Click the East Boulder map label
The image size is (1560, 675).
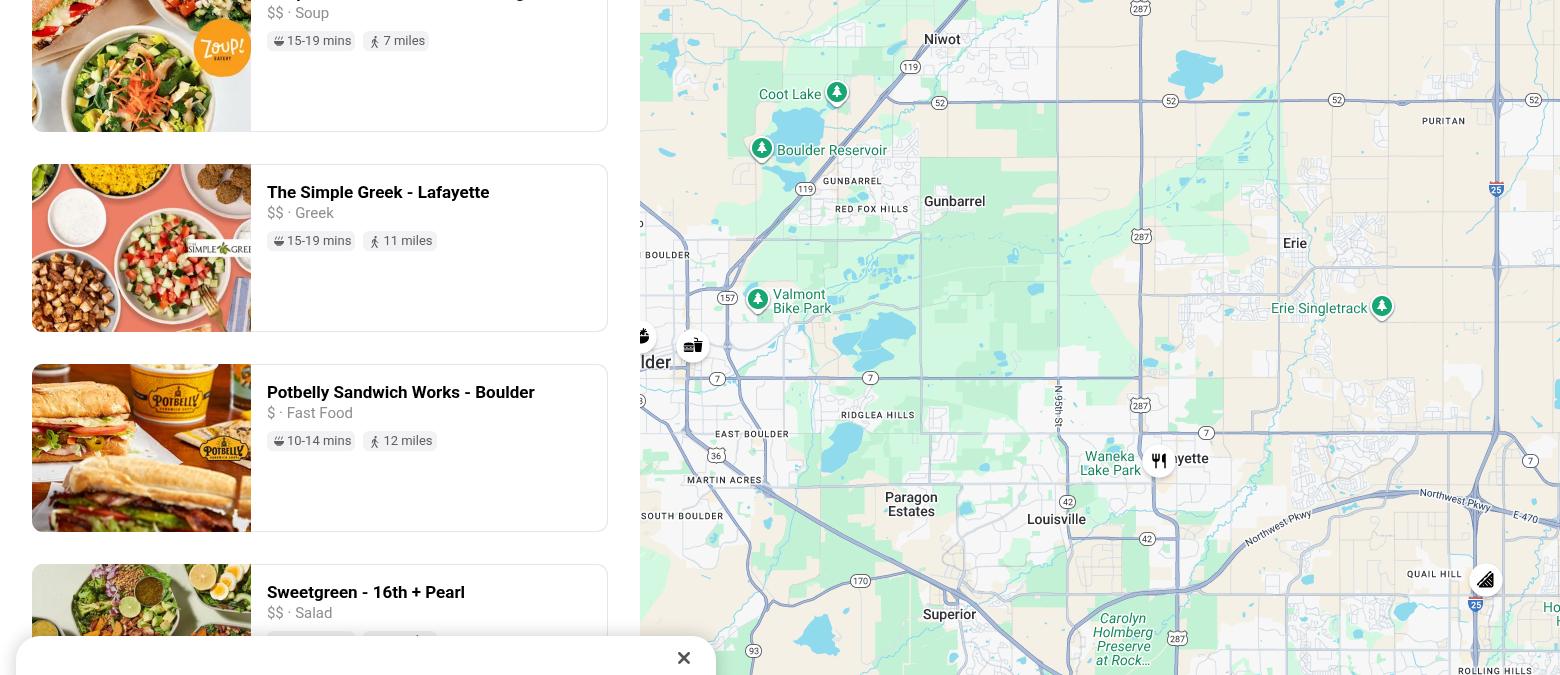coord(752,434)
